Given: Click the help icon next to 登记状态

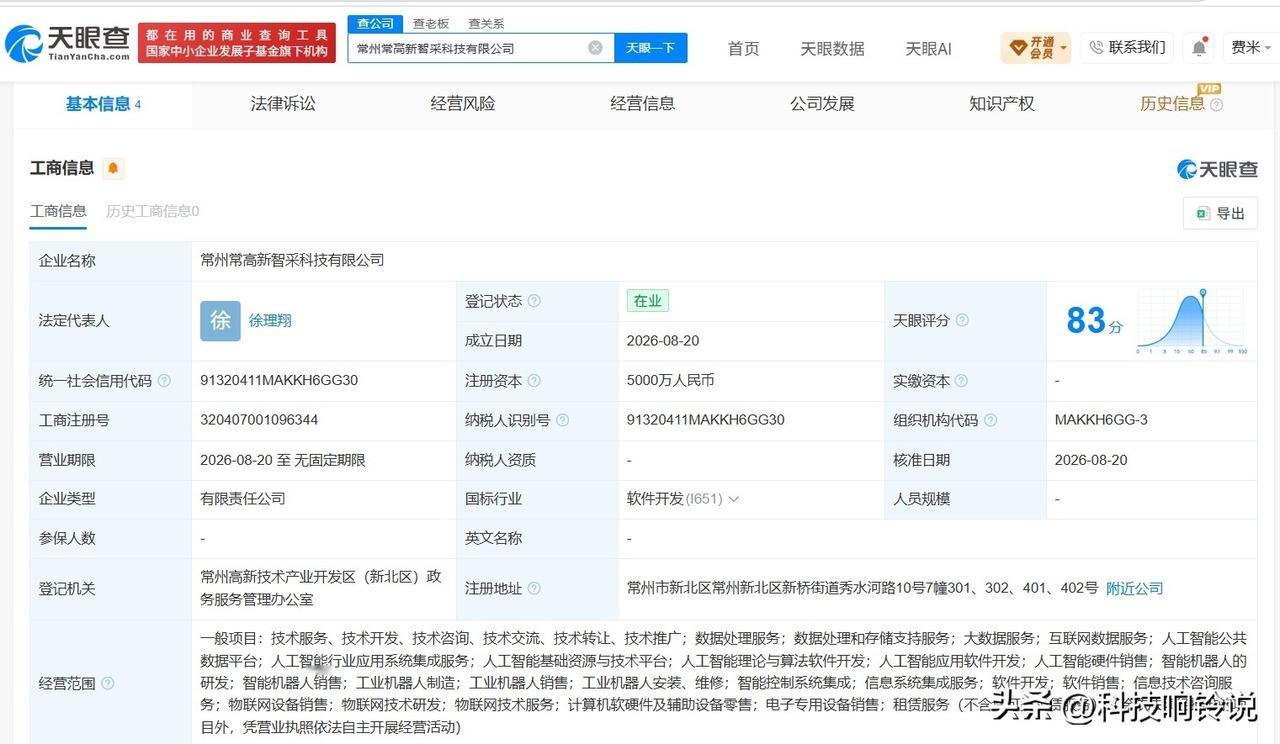Looking at the screenshot, I should pyautogui.click(x=534, y=301).
